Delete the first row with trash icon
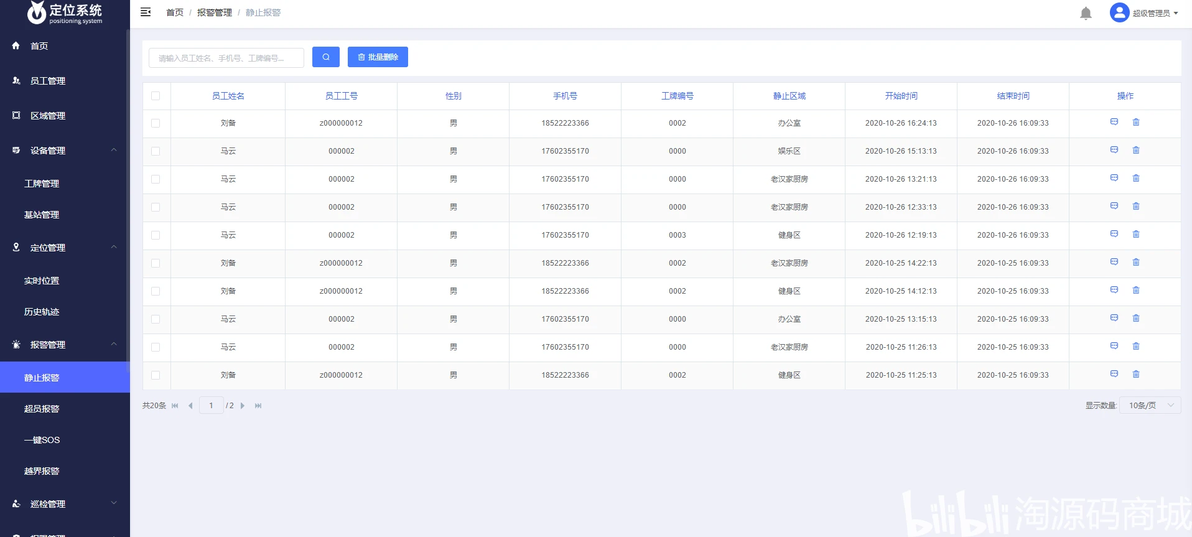This screenshot has width=1192, height=537. click(x=1136, y=122)
